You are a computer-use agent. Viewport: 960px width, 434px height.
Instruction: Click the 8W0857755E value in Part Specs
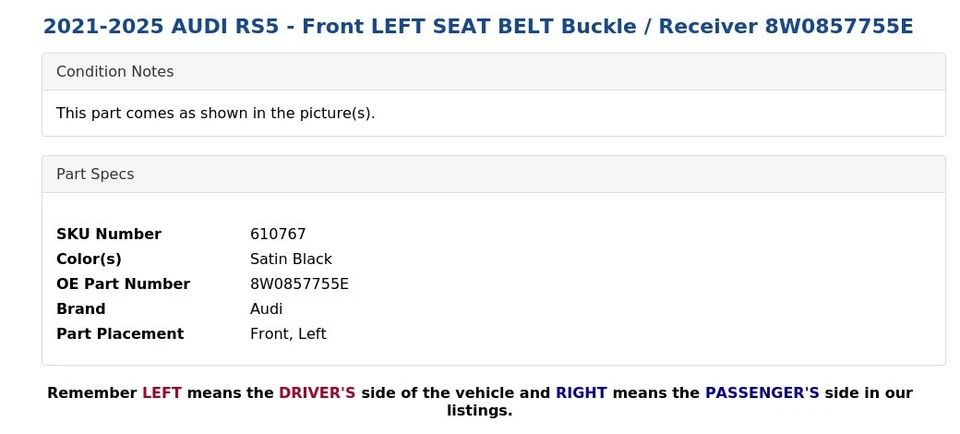point(299,284)
